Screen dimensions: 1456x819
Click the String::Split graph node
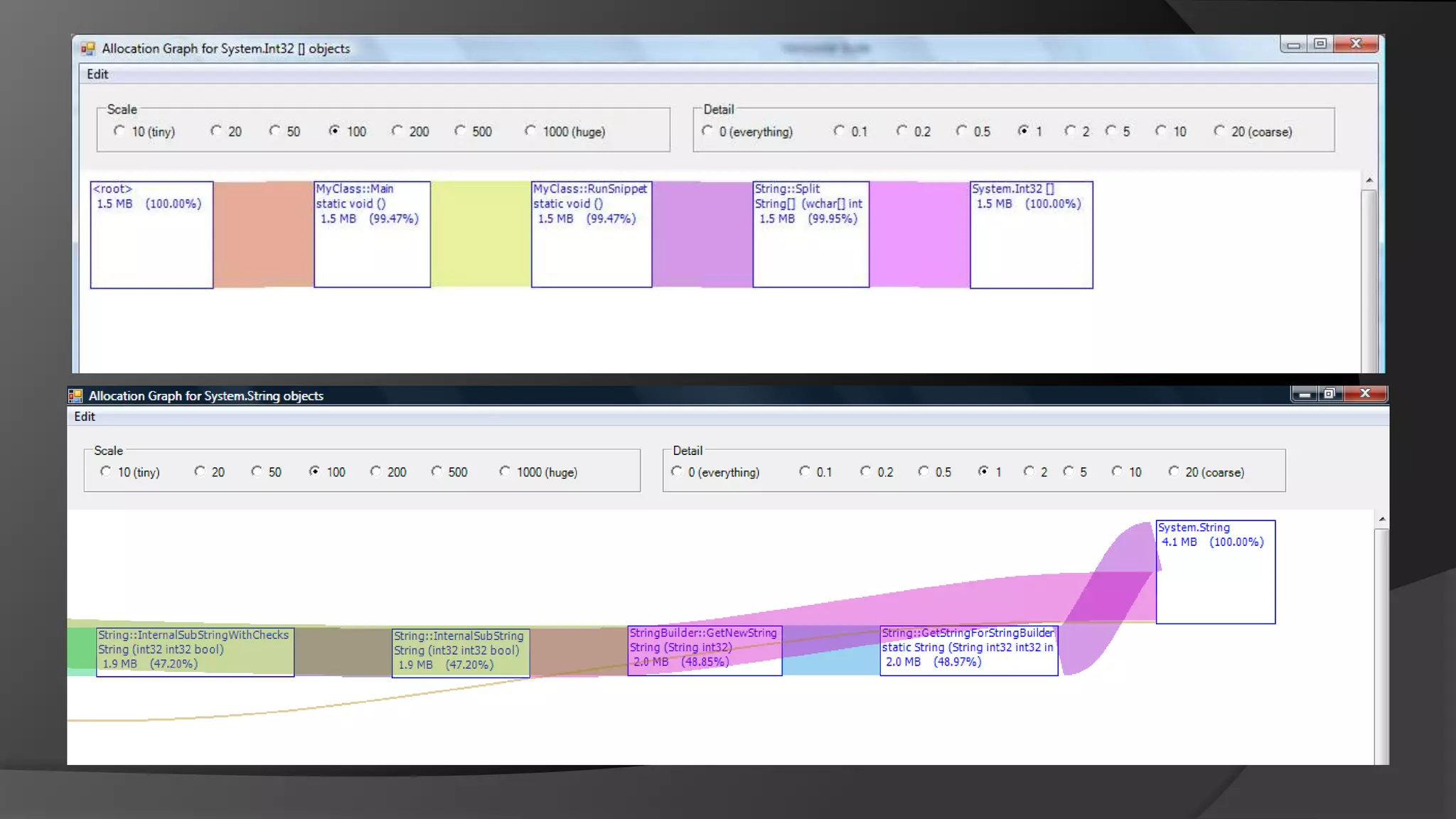810,235
